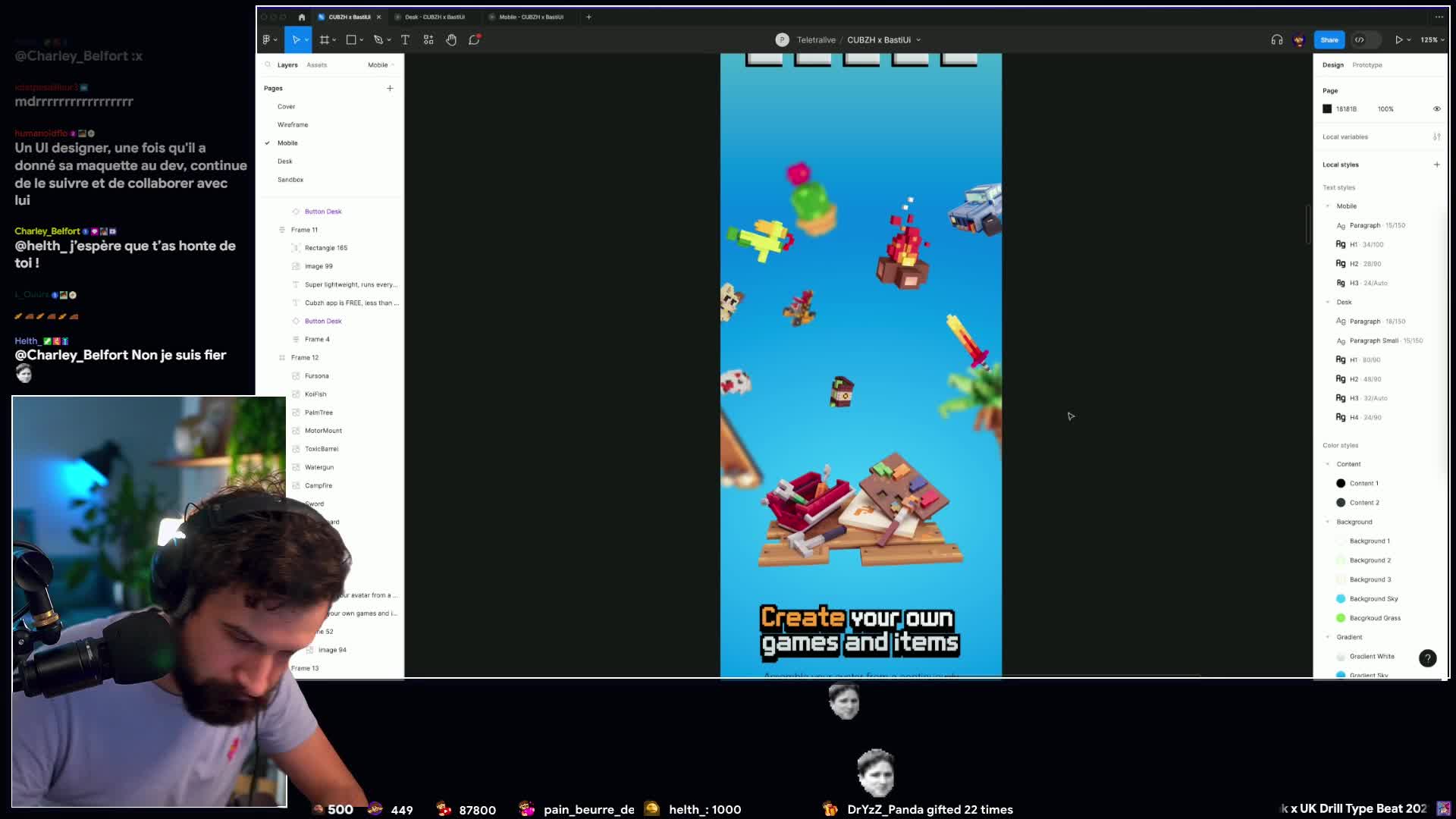Open window overflow three-dots menu
Image resolution: width=1456 pixels, height=819 pixels.
pyautogui.click(x=1439, y=17)
